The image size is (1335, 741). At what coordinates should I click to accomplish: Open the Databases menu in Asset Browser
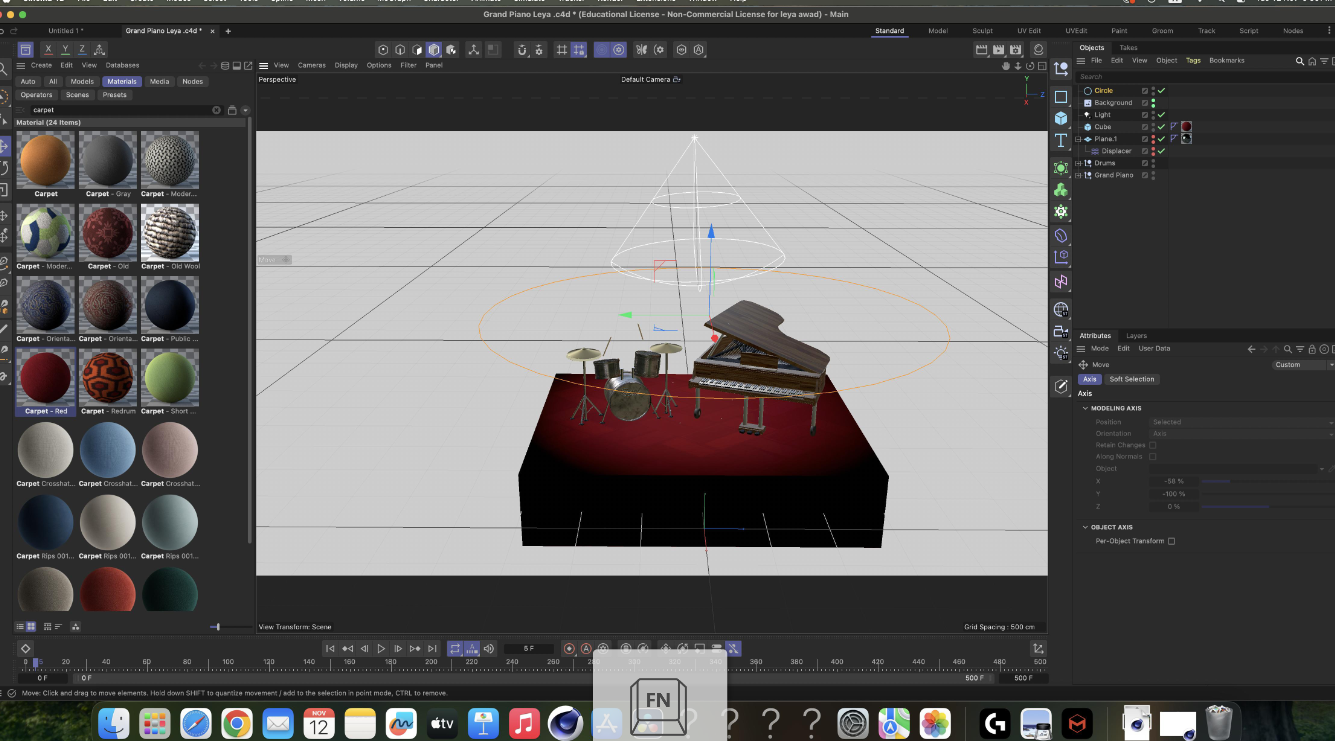tap(123, 65)
